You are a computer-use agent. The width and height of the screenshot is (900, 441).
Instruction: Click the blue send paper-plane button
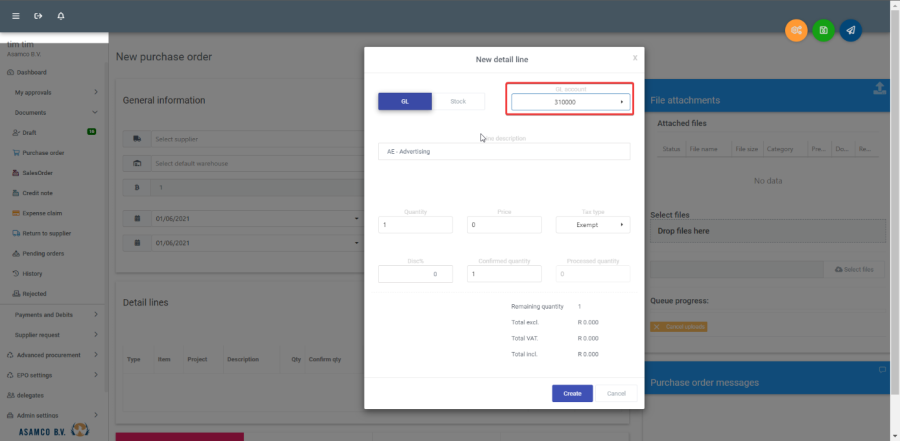[x=850, y=31]
